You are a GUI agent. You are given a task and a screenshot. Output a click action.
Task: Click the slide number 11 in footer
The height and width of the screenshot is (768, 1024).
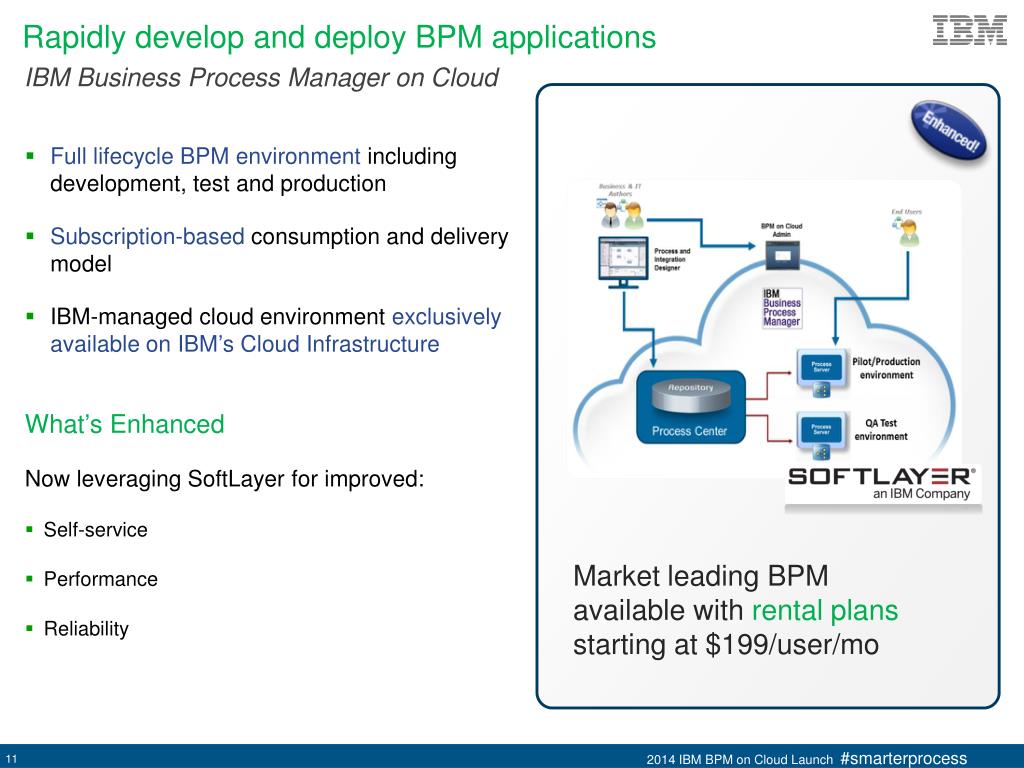click(x=11, y=760)
